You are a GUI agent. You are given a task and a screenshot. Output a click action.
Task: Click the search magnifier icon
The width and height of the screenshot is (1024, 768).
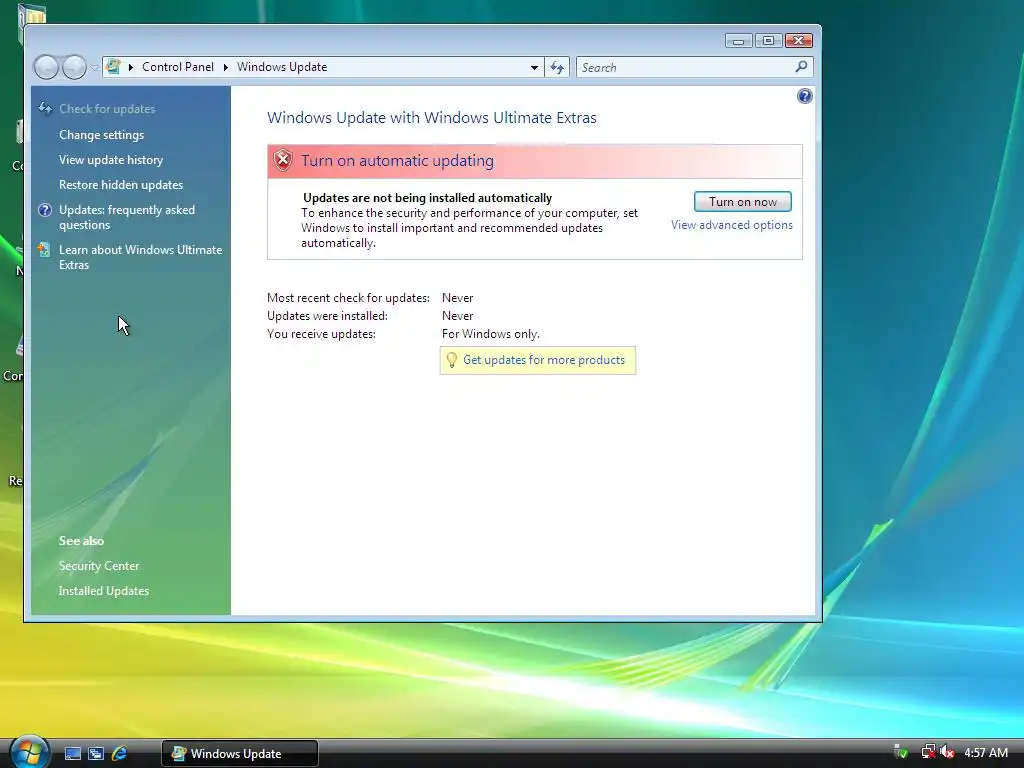click(x=801, y=67)
